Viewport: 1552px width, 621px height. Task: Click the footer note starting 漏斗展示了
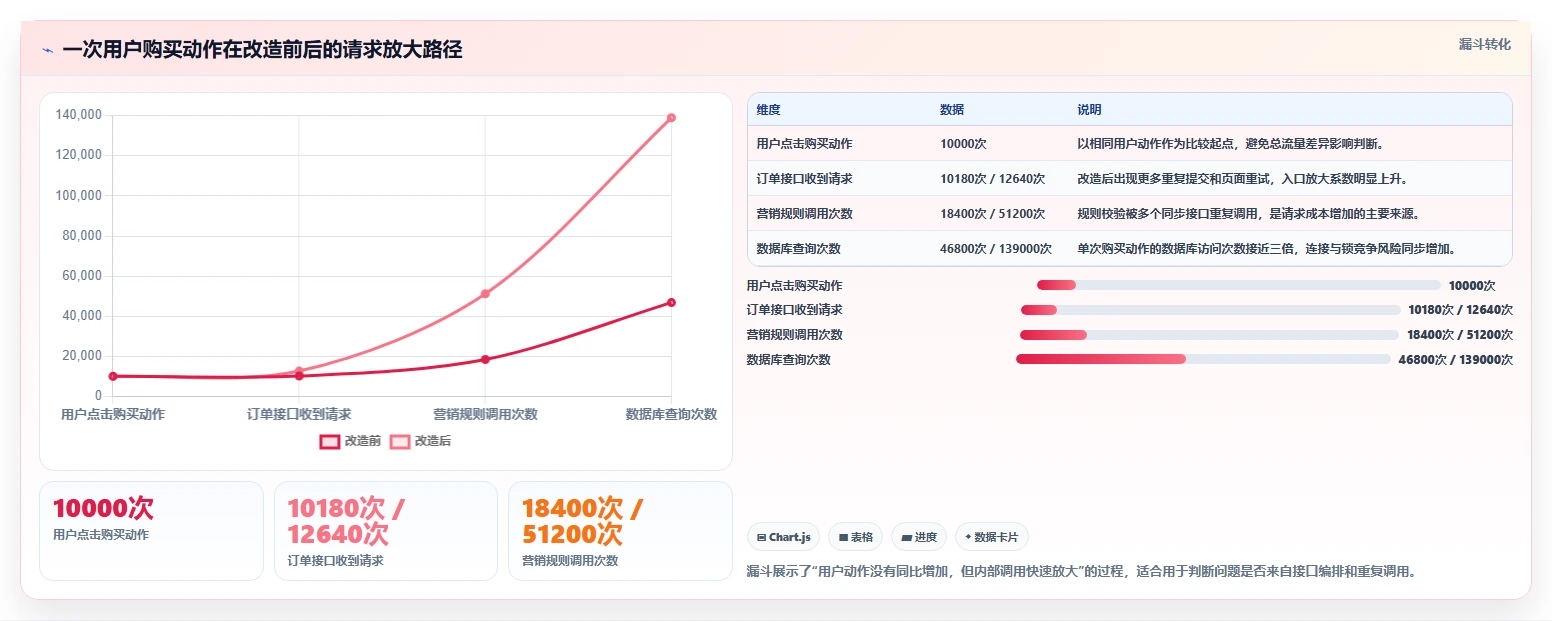[x=1082, y=572]
